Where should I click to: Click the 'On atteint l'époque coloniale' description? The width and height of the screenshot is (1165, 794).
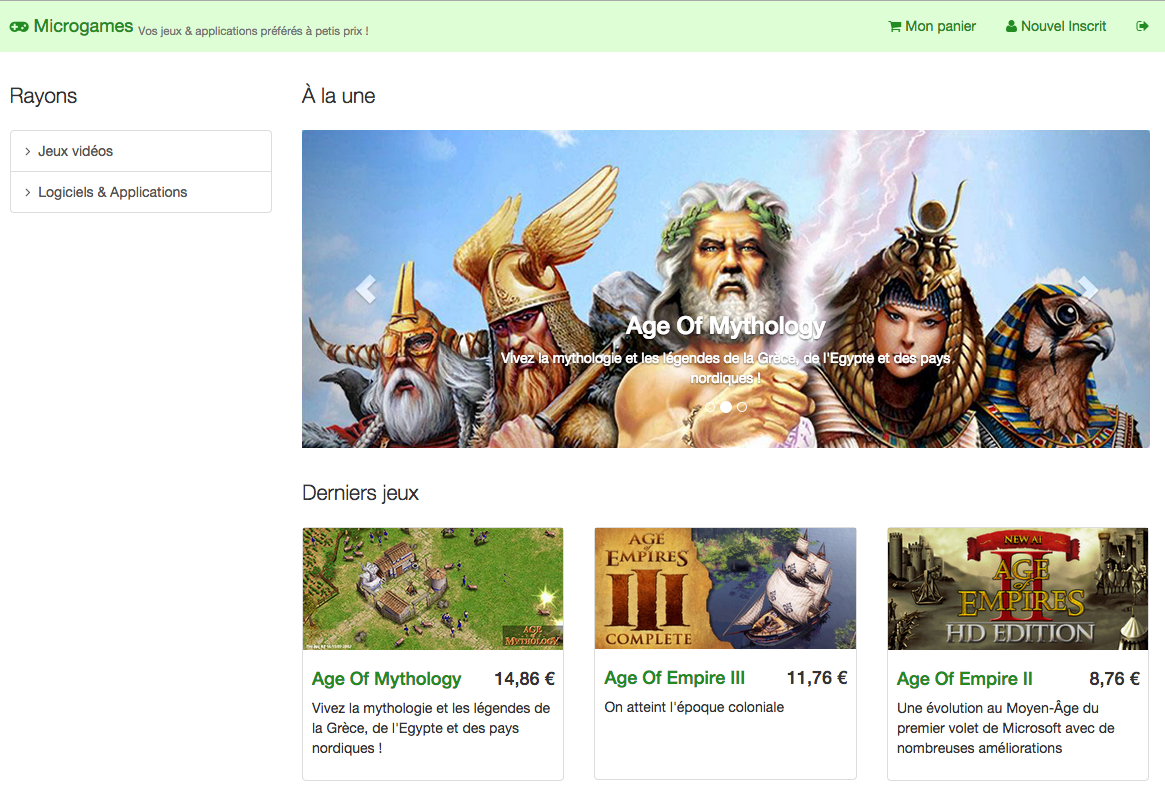694,707
